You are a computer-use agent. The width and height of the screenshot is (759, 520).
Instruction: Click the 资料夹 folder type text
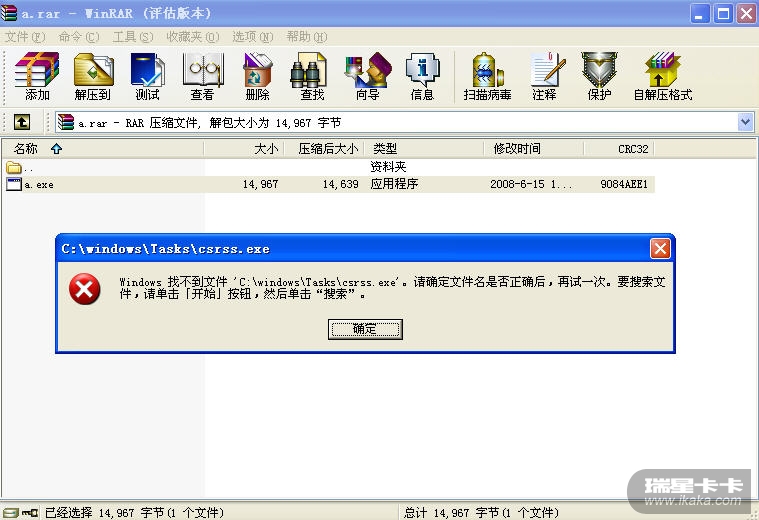tap(388, 167)
